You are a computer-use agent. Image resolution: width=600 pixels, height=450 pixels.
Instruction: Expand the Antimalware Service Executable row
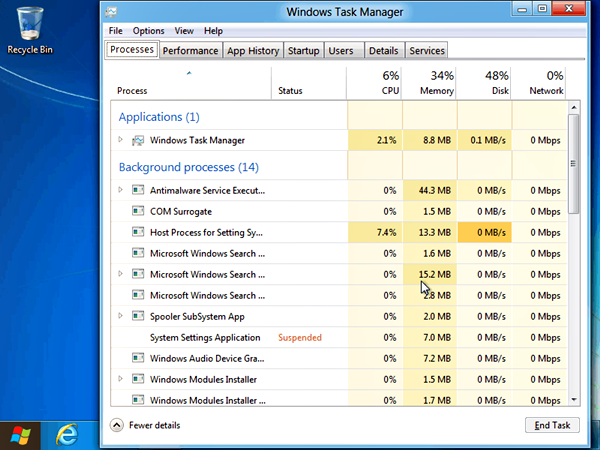coord(121,190)
